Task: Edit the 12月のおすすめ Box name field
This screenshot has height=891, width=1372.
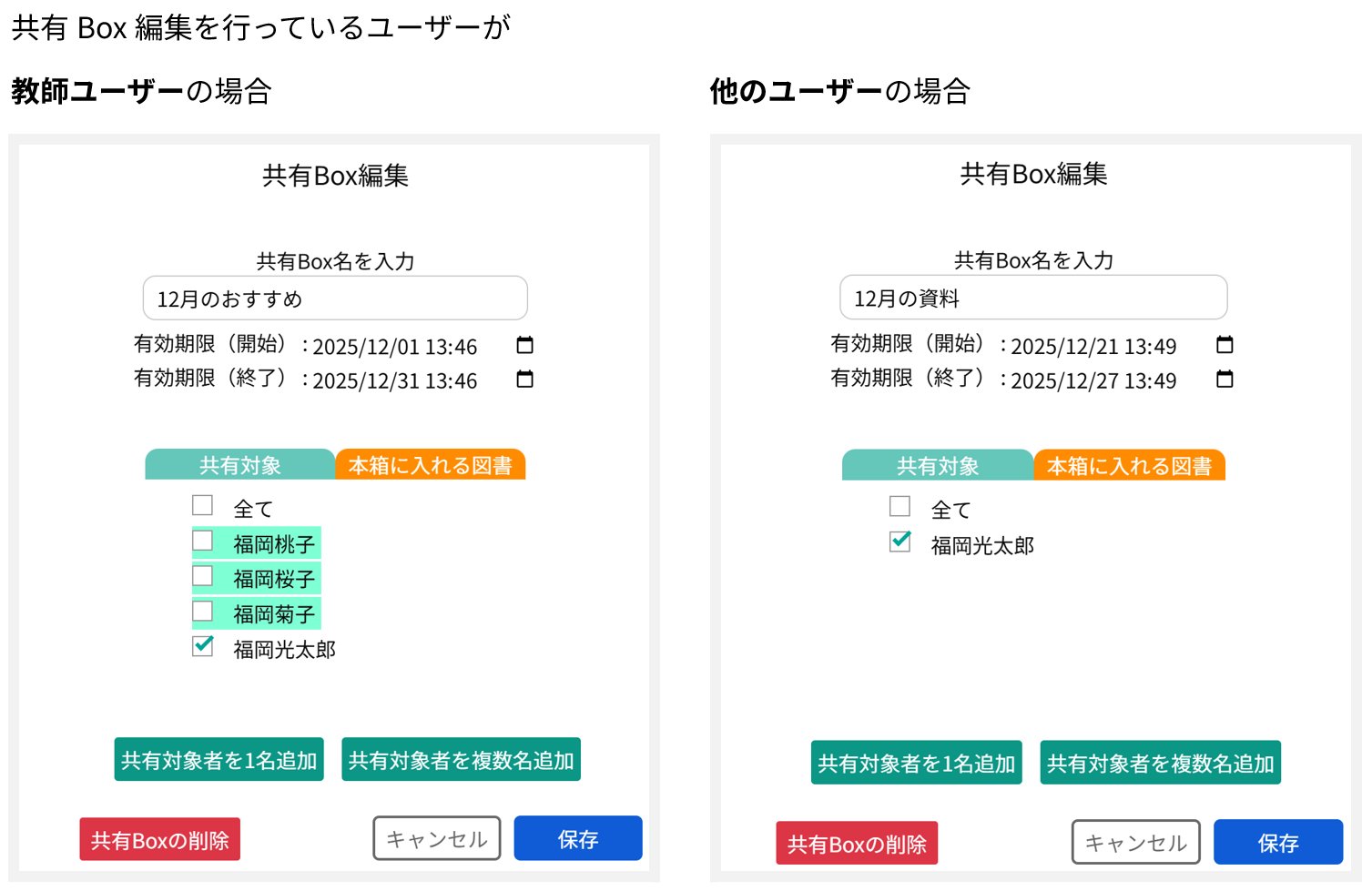Action: pyautogui.click(x=335, y=299)
